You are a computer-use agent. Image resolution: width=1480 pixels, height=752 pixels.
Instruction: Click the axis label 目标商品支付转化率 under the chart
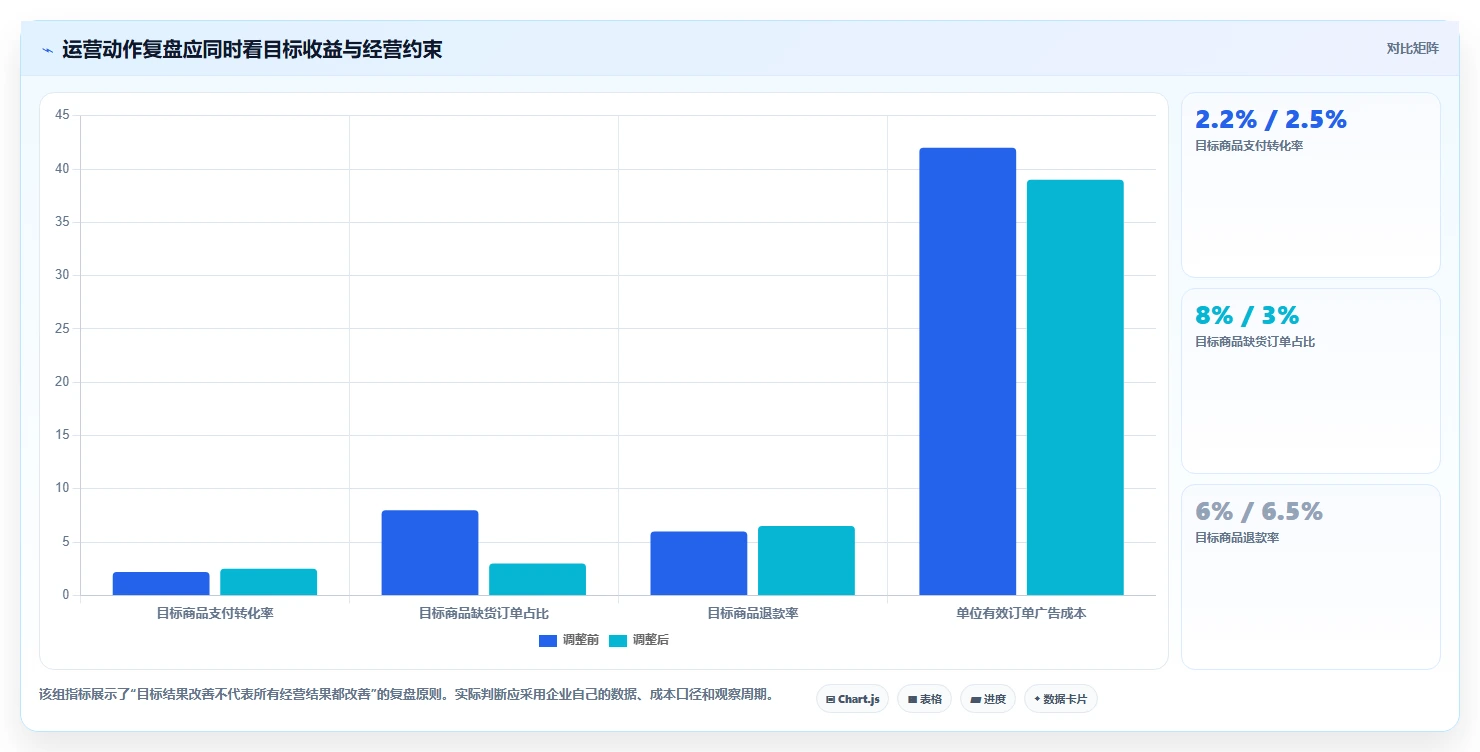pos(215,613)
